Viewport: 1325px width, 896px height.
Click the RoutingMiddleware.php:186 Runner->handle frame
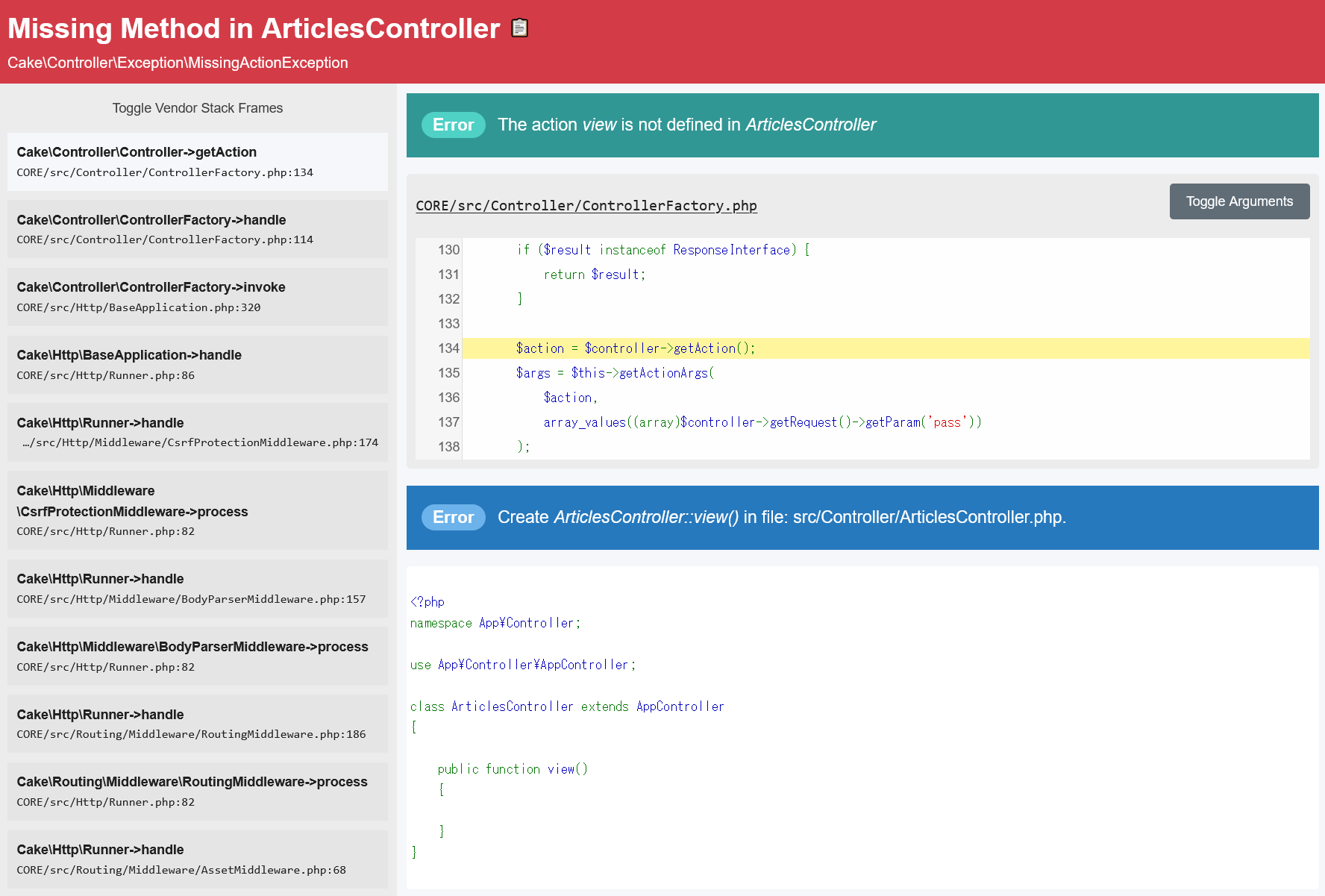click(x=197, y=723)
